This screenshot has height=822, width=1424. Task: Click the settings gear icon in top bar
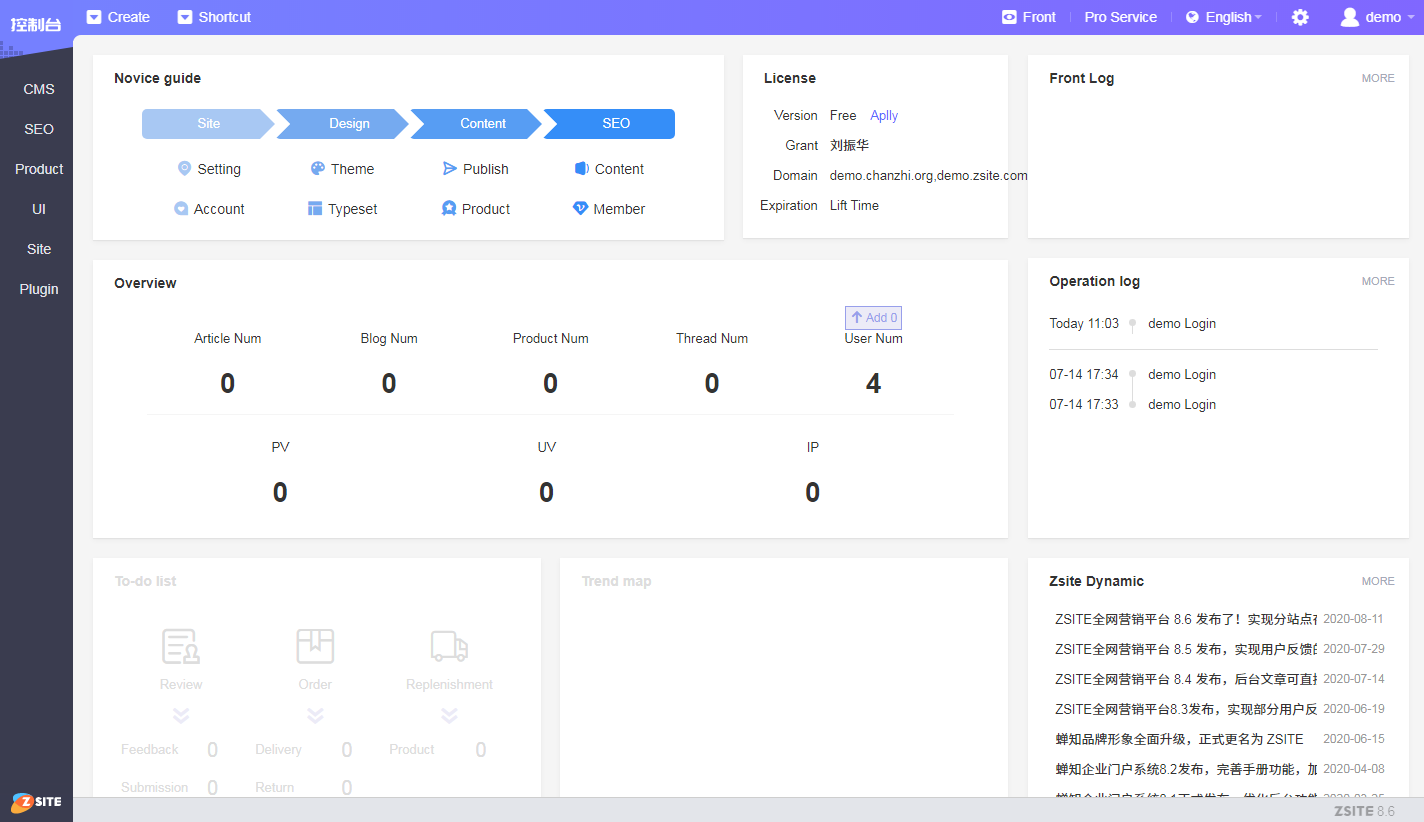point(1300,17)
